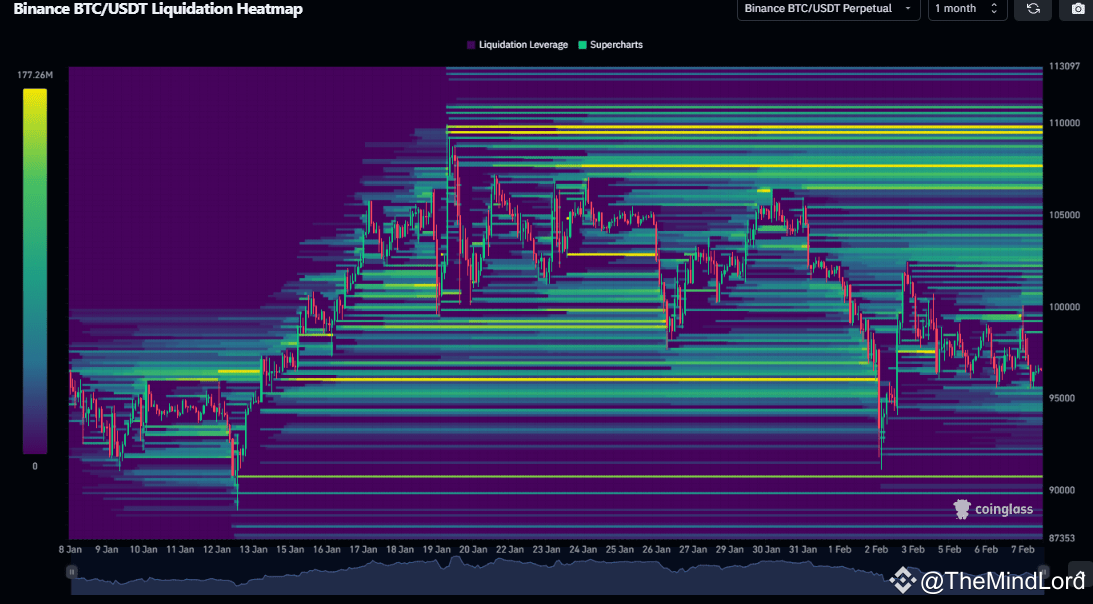1093x604 pixels.
Task: Click the vertical liquidation intensity color scale
Action: coord(33,270)
